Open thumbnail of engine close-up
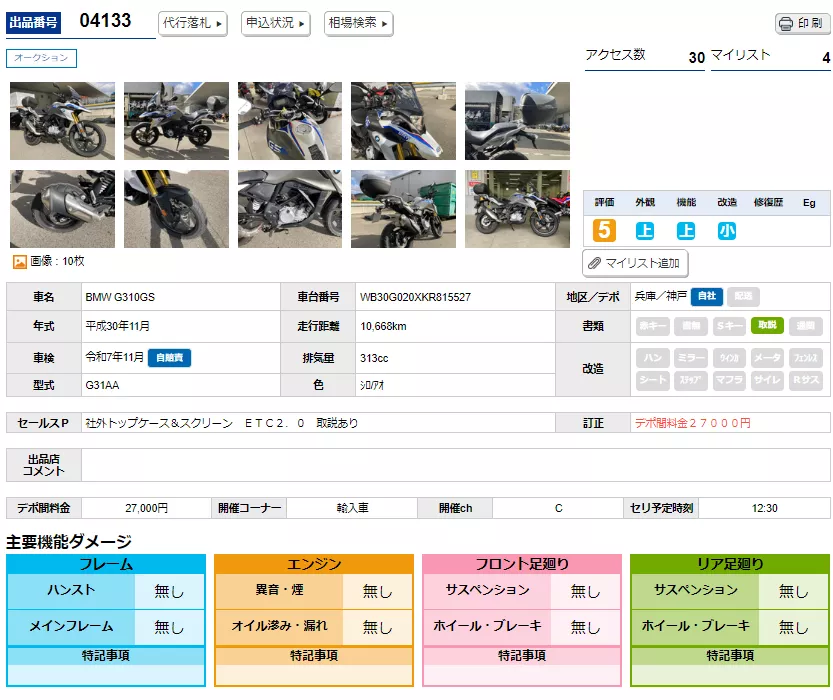833x700 pixels. click(x=290, y=209)
